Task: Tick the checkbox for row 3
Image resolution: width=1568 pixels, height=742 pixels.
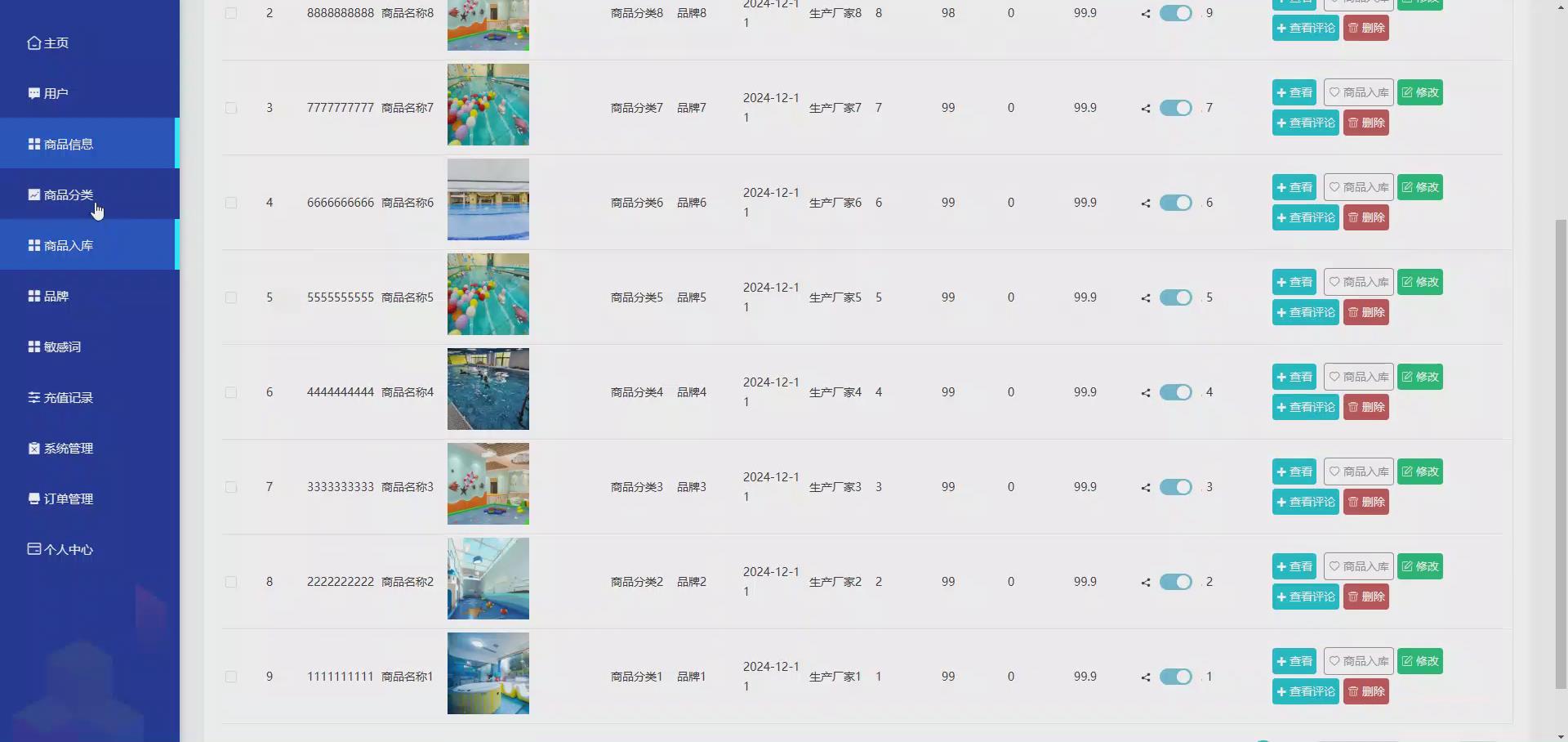Action: [x=231, y=108]
